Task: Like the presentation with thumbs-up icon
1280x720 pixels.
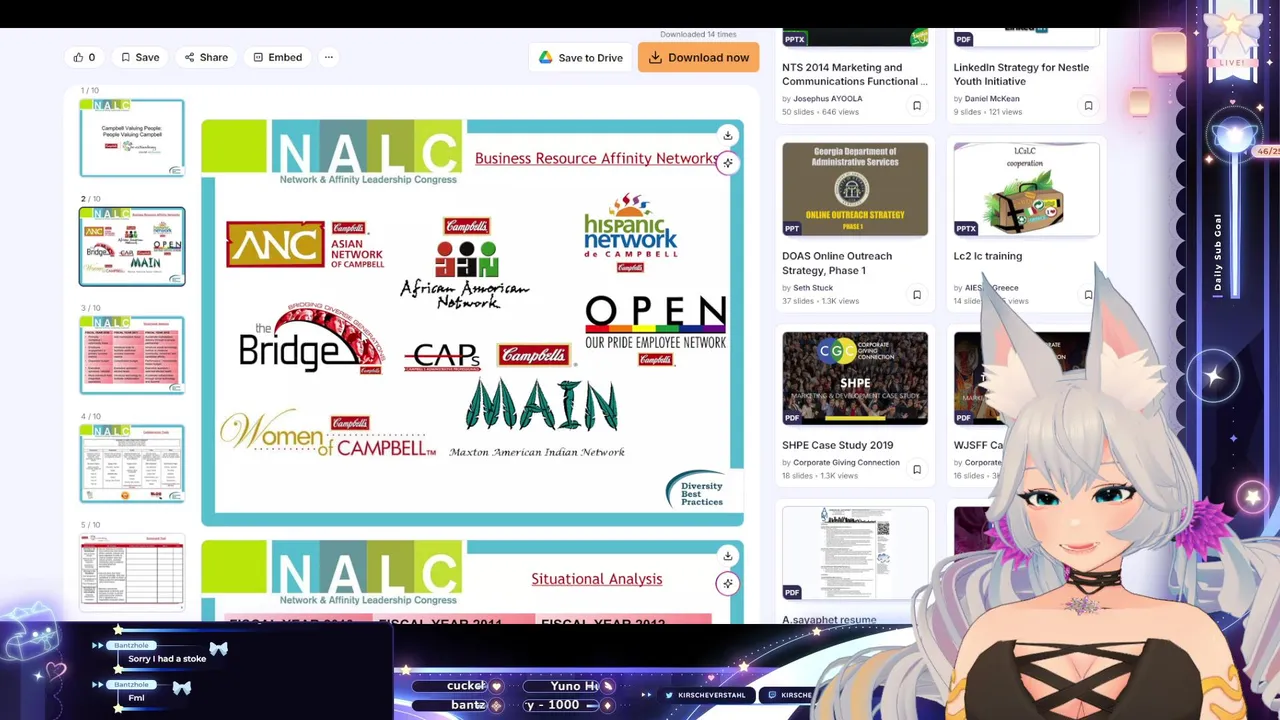Action: (x=84, y=57)
